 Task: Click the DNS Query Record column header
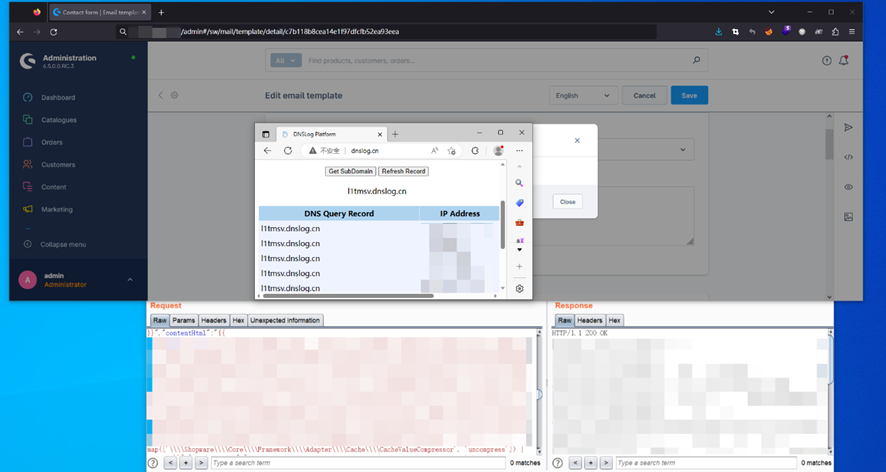point(339,214)
